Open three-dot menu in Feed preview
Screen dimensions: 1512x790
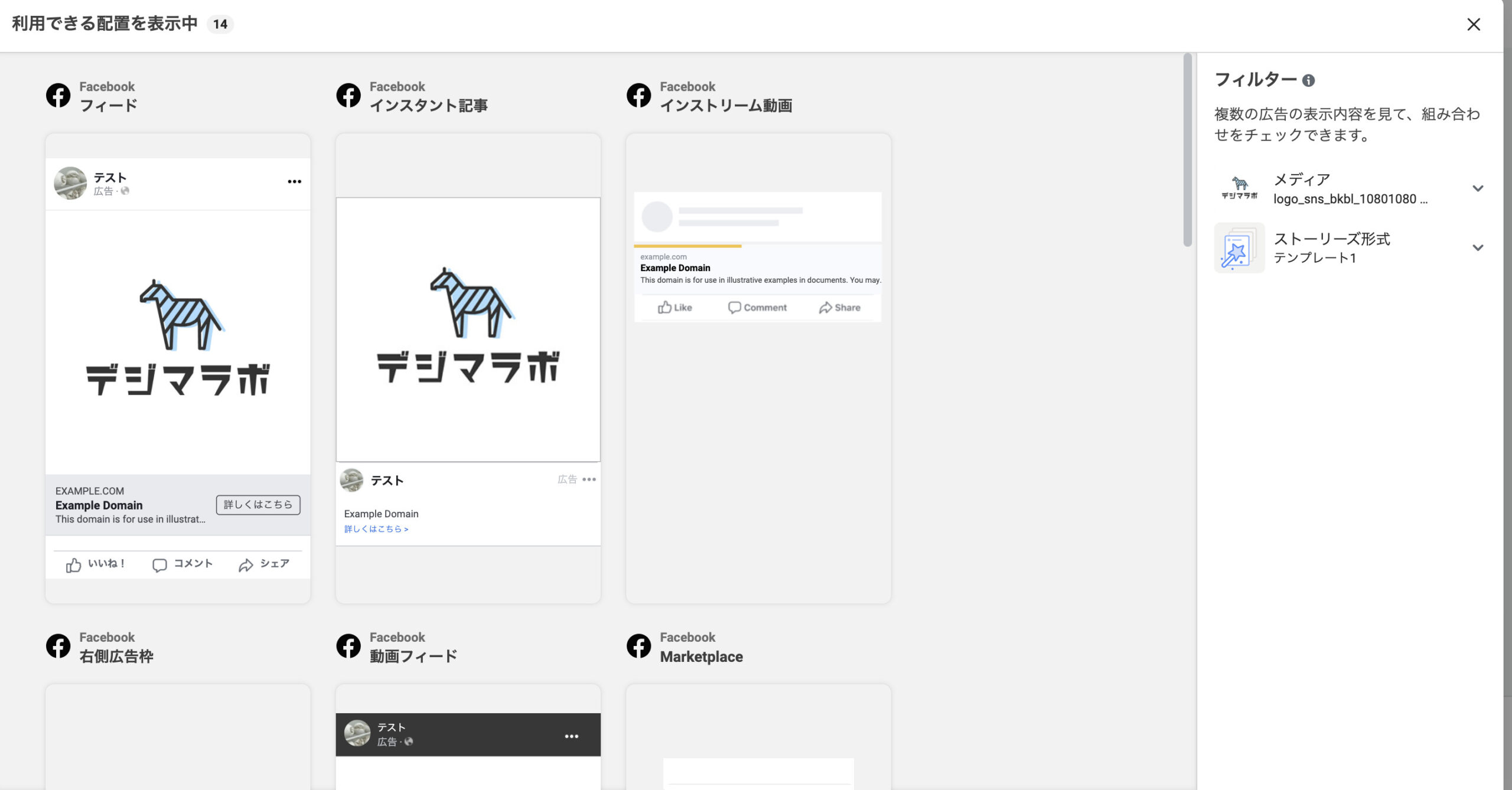(294, 181)
